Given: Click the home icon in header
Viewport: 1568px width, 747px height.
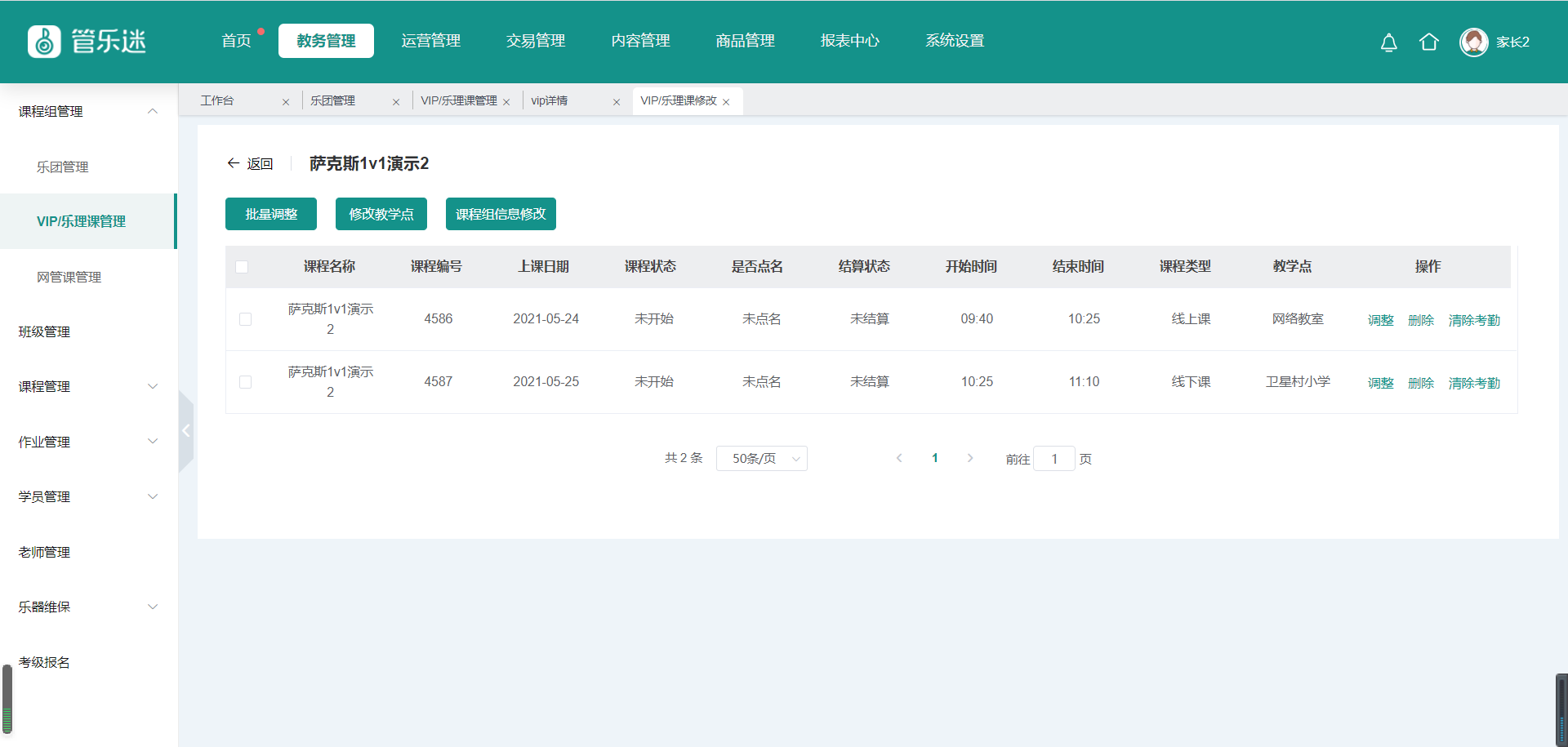Looking at the screenshot, I should [1428, 42].
